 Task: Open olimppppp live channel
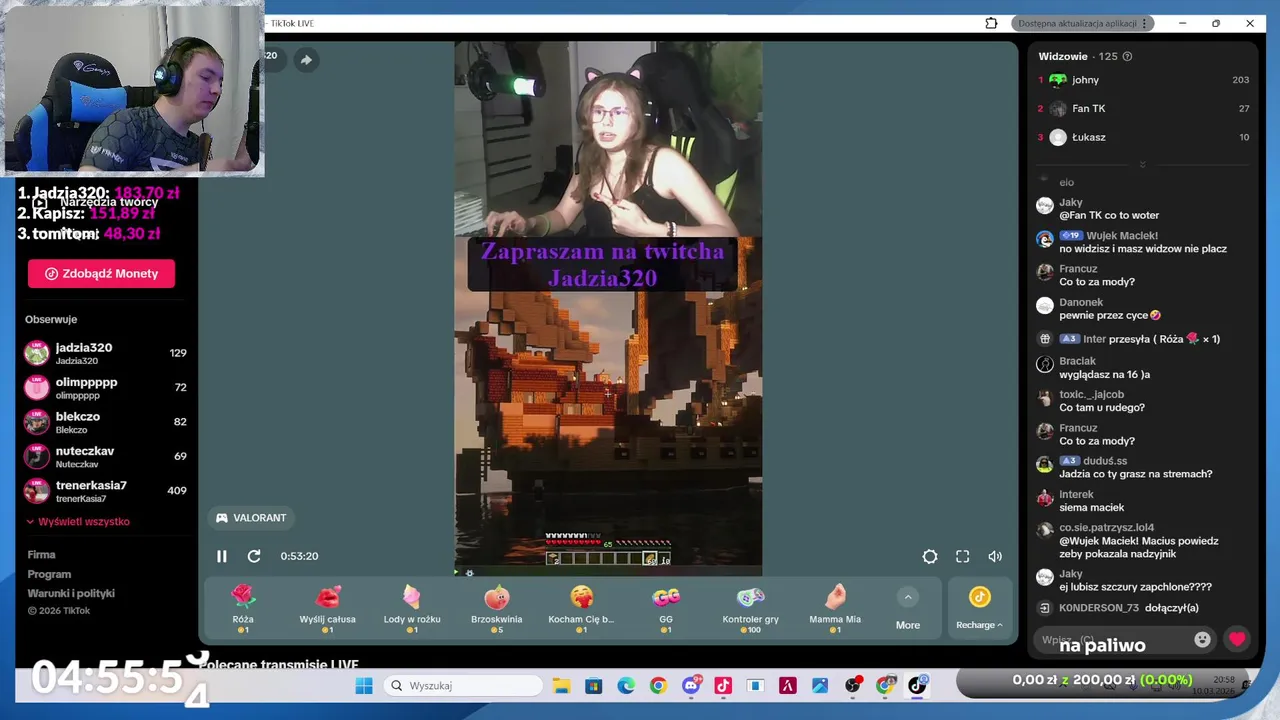tap(105, 388)
